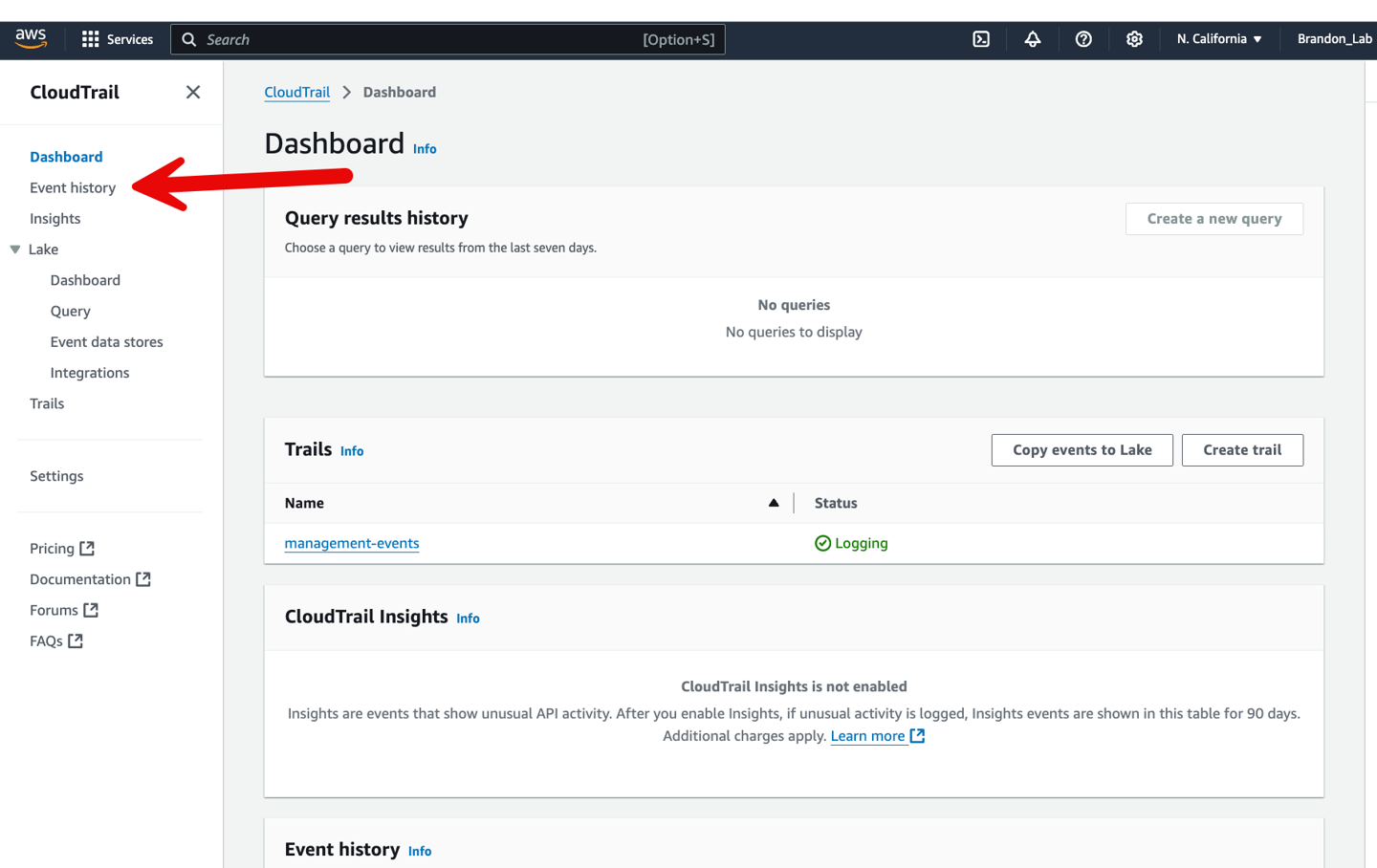Click Copy events to Lake button
This screenshot has height=868, width=1377.
pyautogui.click(x=1082, y=450)
